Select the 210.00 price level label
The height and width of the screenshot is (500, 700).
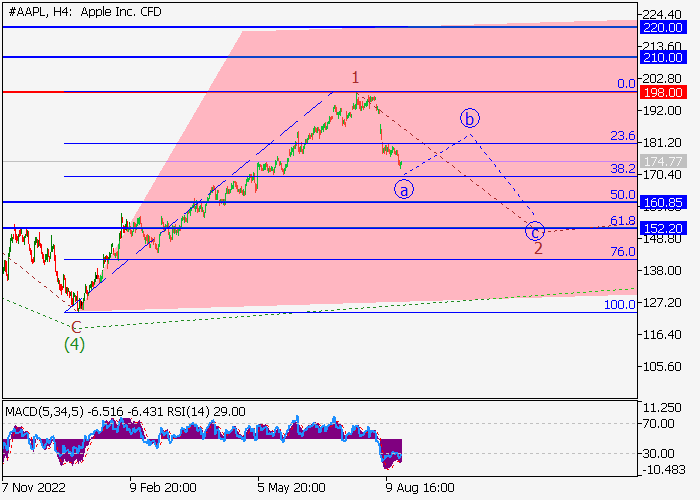pyautogui.click(x=662, y=58)
